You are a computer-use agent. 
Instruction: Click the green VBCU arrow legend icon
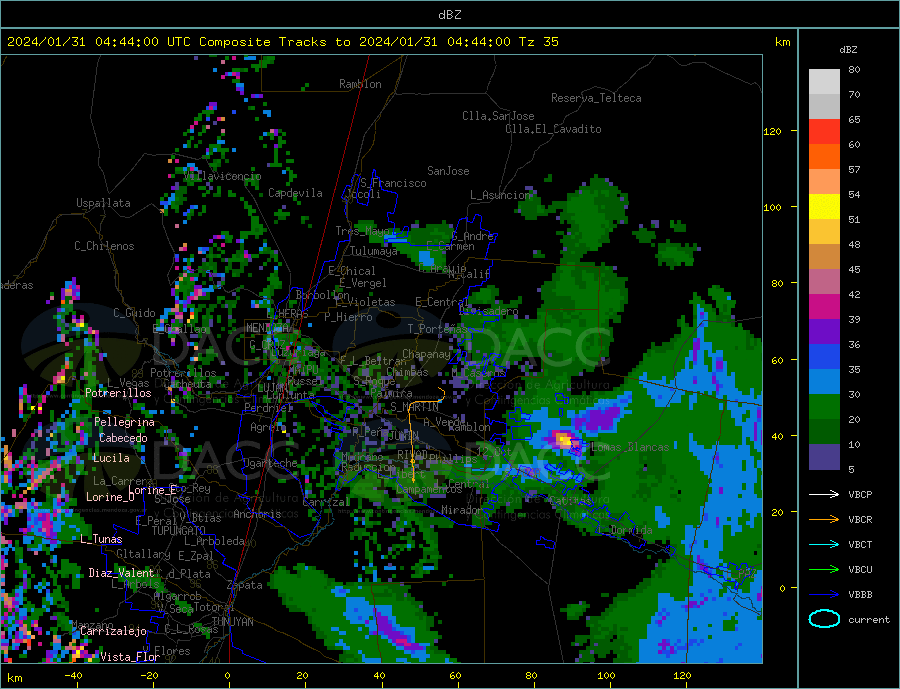pyautogui.click(x=824, y=570)
